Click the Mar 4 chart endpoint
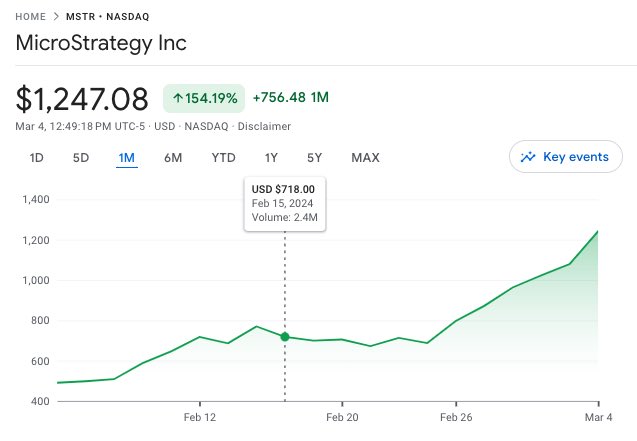The width and height of the screenshot is (637, 441). pyautogui.click(x=598, y=232)
